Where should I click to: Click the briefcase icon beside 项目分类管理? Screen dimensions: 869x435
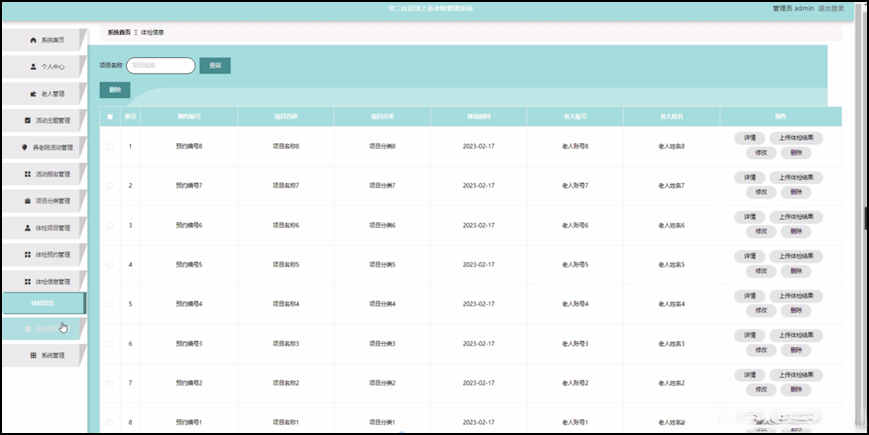28,201
